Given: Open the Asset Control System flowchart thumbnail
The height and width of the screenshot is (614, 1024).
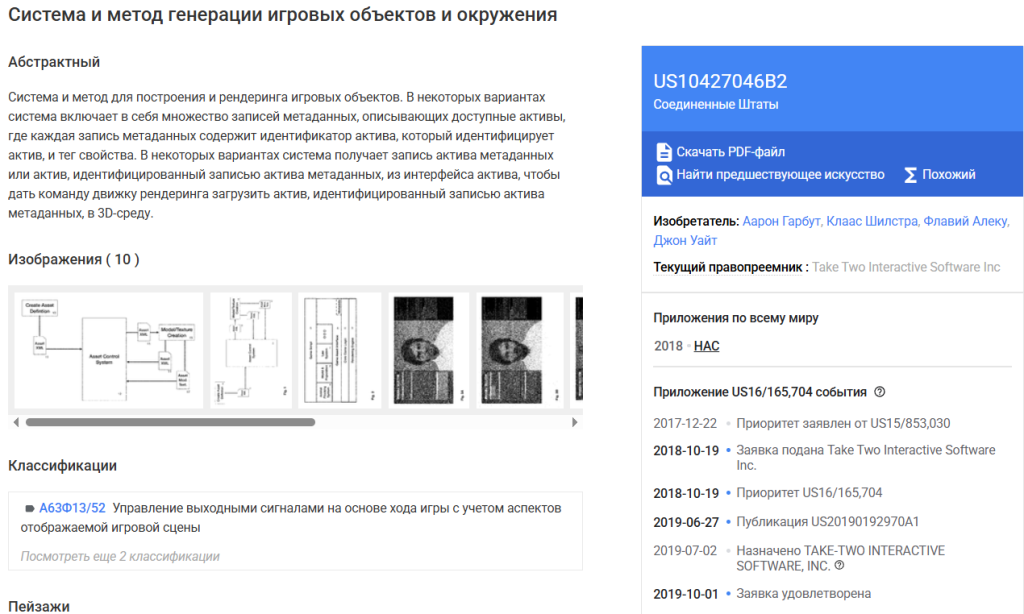Looking at the screenshot, I should [109, 350].
